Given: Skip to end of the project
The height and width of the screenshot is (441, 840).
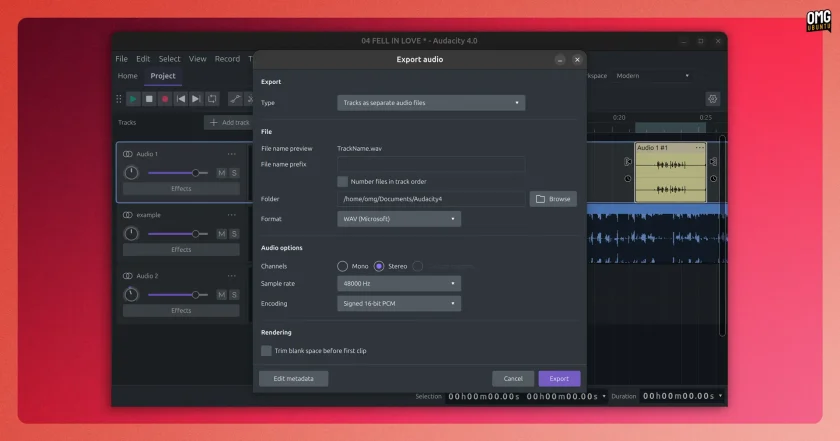Looking at the screenshot, I should pyautogui.click(x=196, y=99).
